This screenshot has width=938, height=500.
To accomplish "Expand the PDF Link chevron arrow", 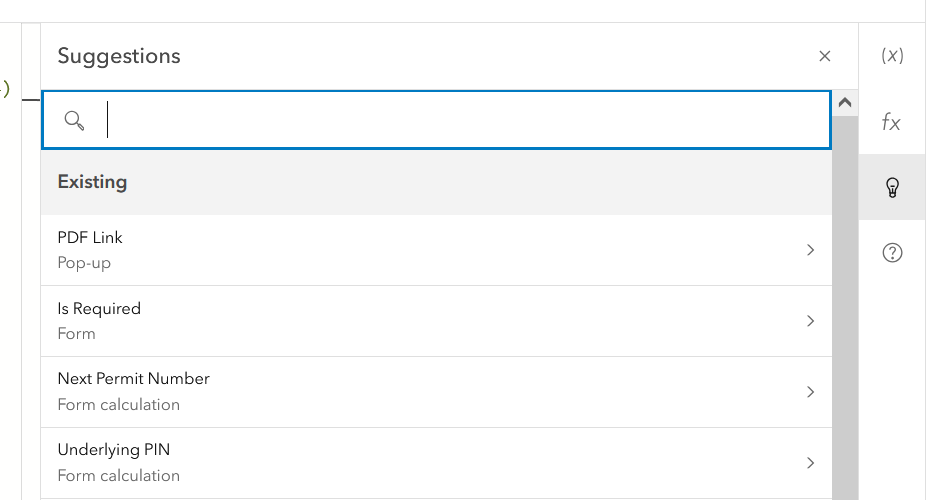I will [810, 250].
